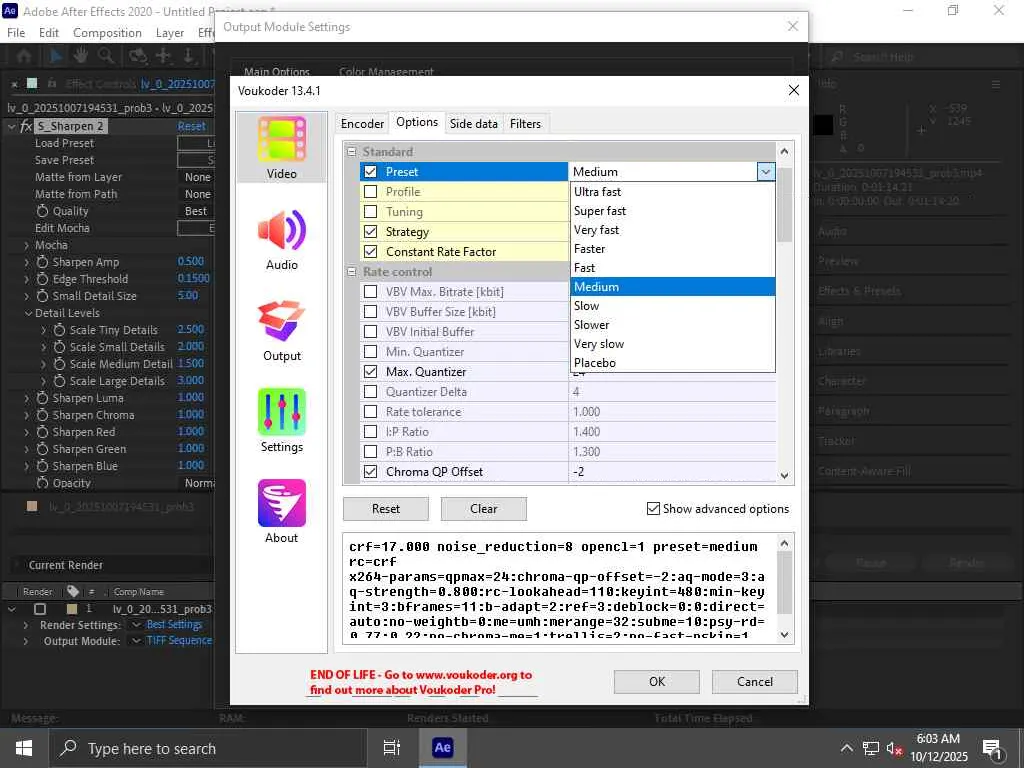Uncheck Constant Rate Factor checkbox
The image size is (1024, 768).
(x=370, y=251)
